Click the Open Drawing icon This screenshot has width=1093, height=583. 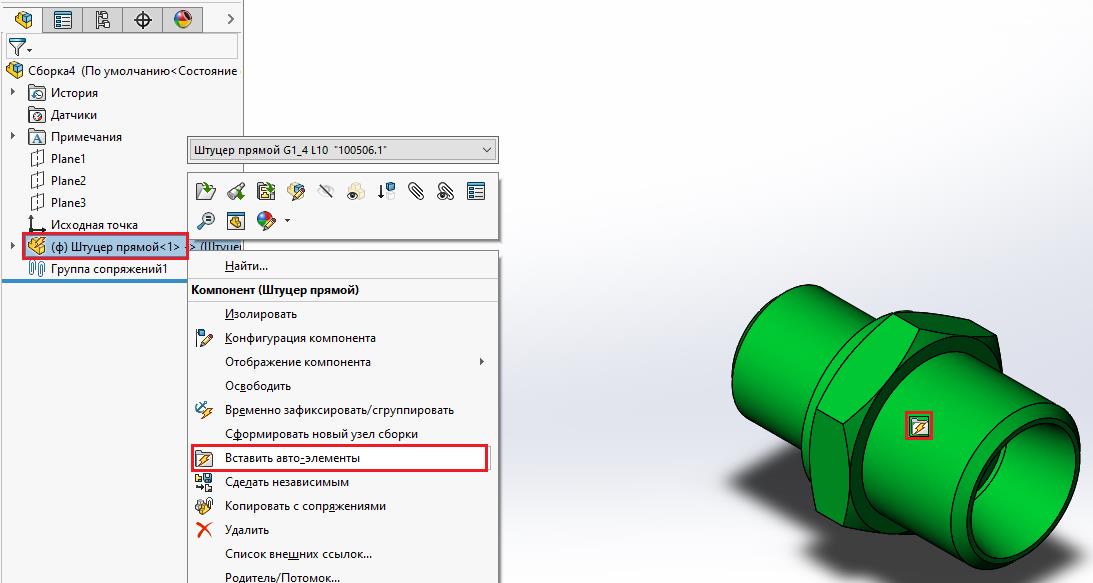pos(266,191)
